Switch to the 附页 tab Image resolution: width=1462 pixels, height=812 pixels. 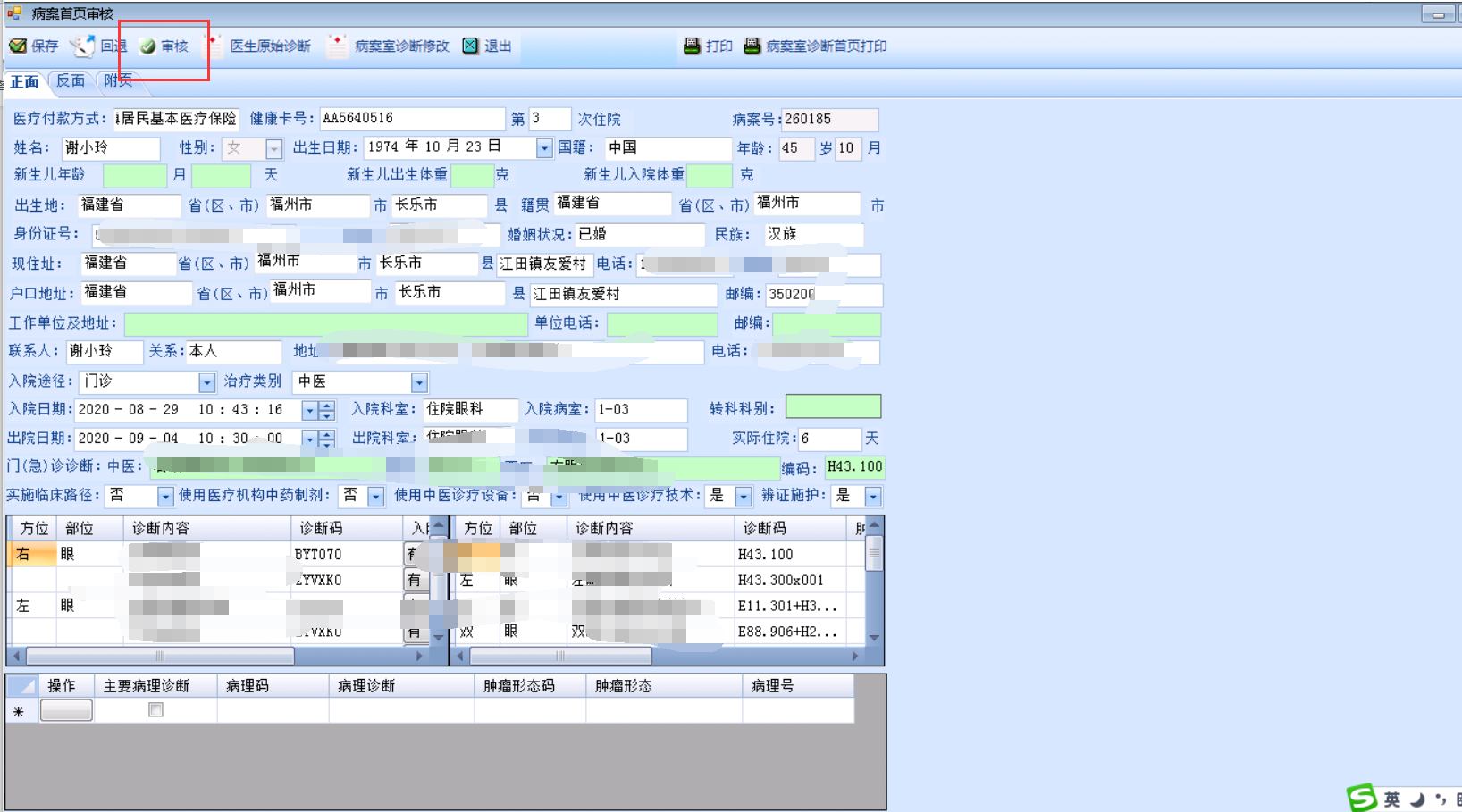point(118,80)
